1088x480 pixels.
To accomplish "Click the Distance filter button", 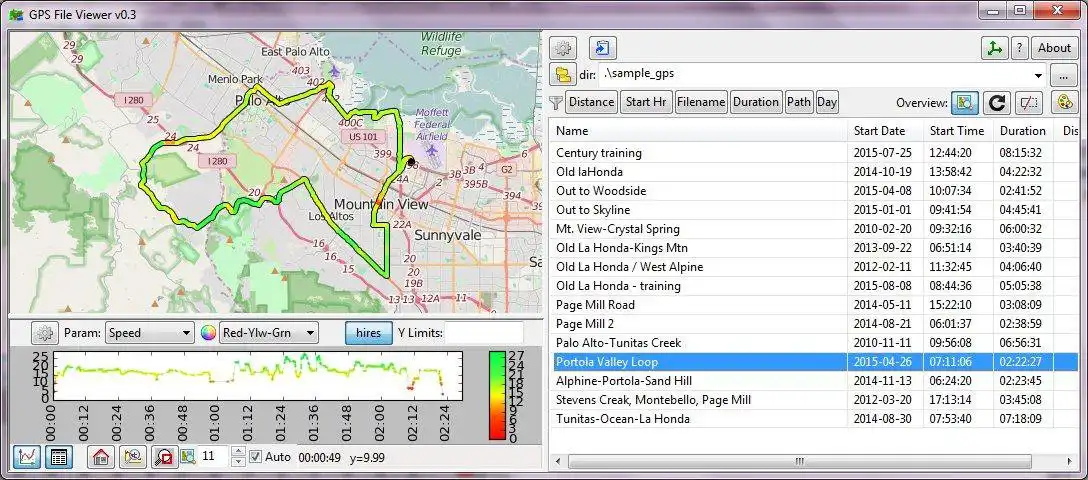I will tap(592, 102).
